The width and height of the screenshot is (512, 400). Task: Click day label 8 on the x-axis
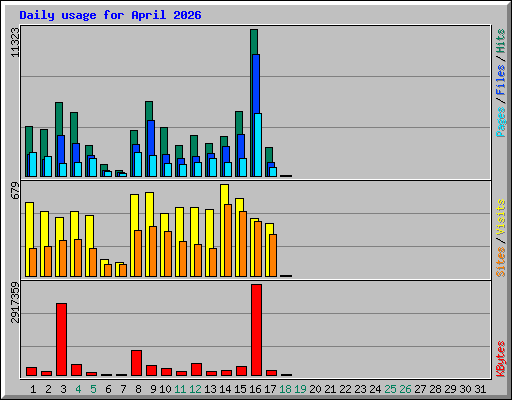tap(138, 389)
